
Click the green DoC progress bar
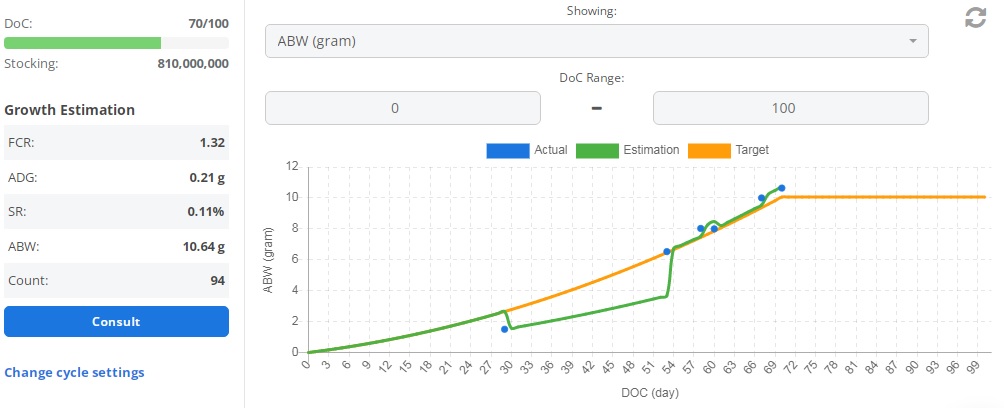point(82,43)
